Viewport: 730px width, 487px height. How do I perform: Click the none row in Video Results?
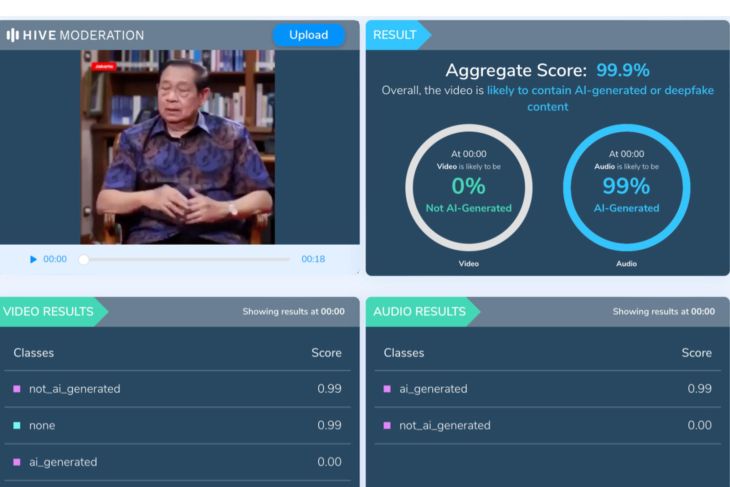(x=177, y=426)
